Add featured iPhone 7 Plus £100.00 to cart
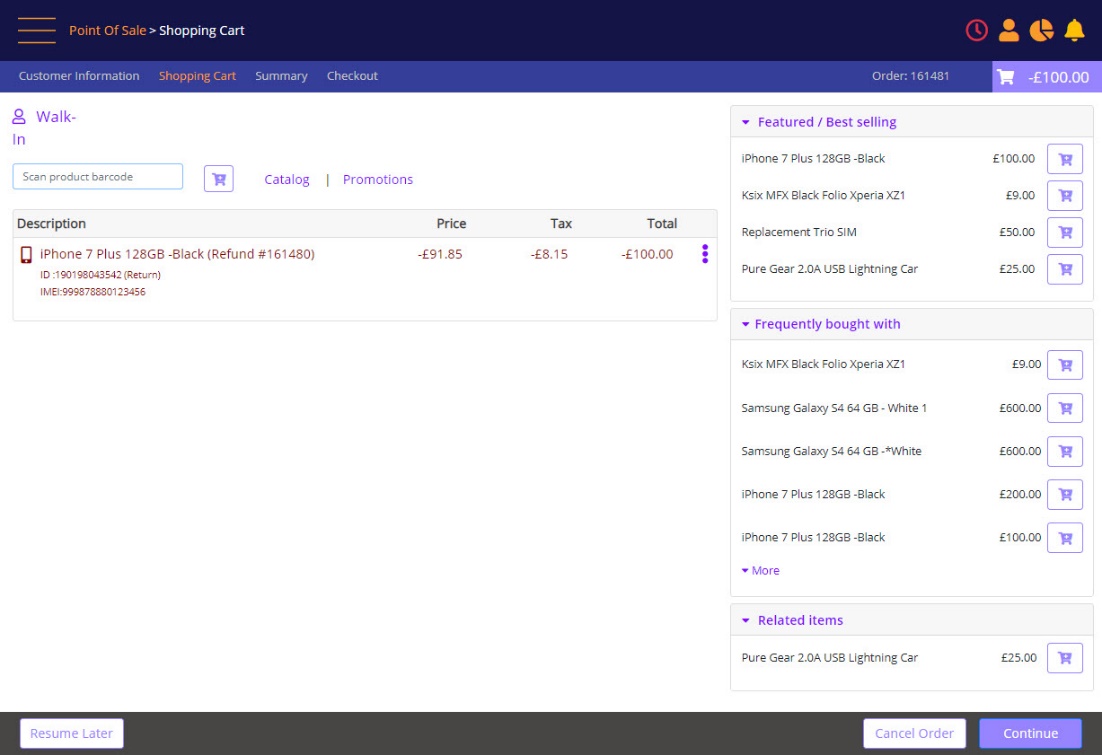1102x755 pixels. (1065, 159)
